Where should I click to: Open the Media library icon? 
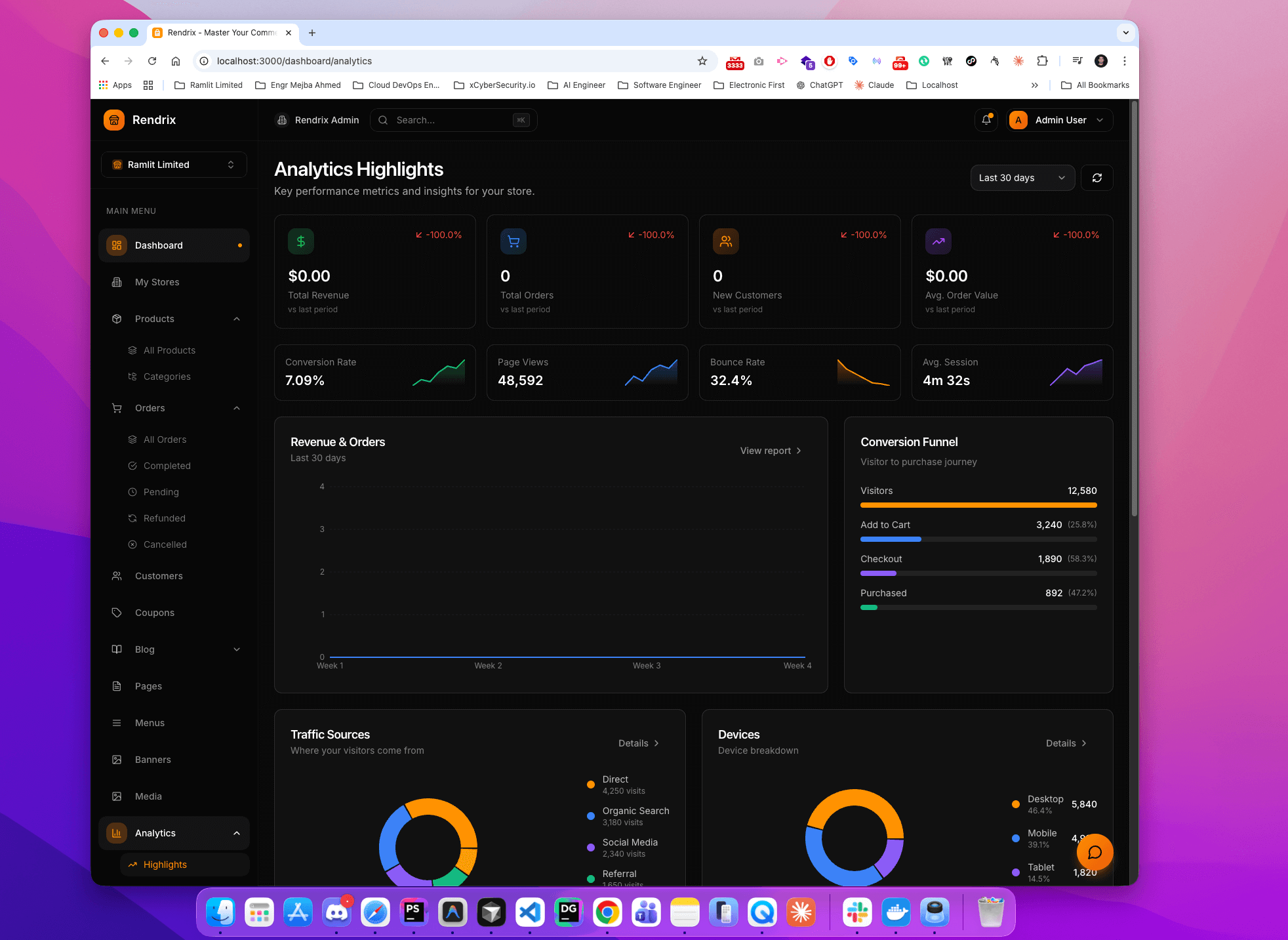[x=117, y=796]
